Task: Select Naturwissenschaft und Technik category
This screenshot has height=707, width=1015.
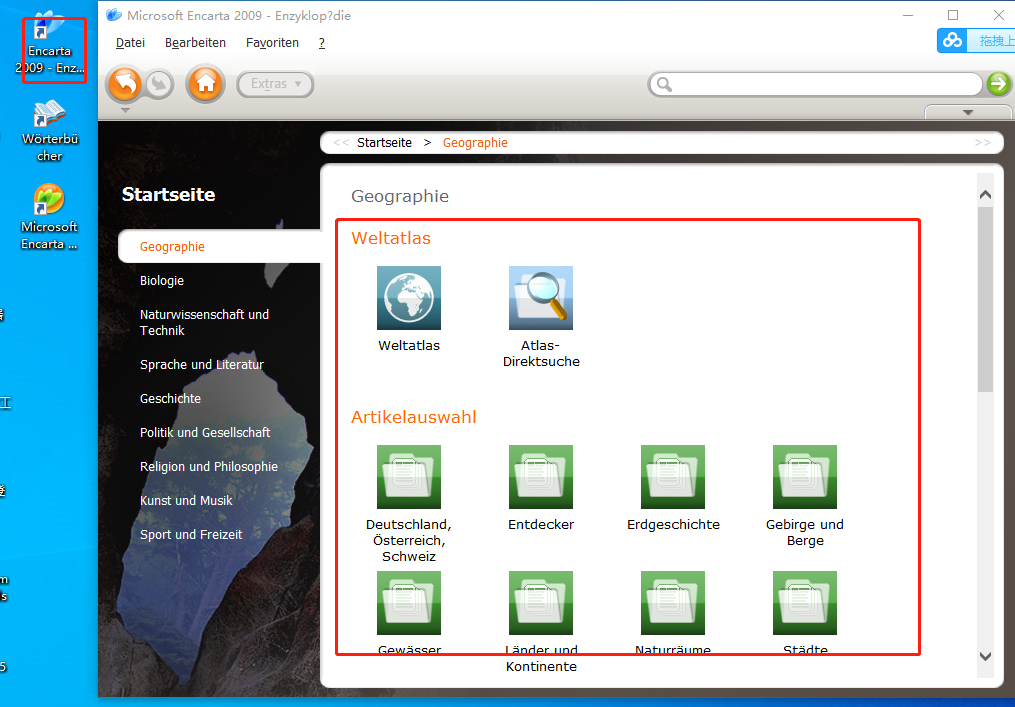Action: click(205, 322)
